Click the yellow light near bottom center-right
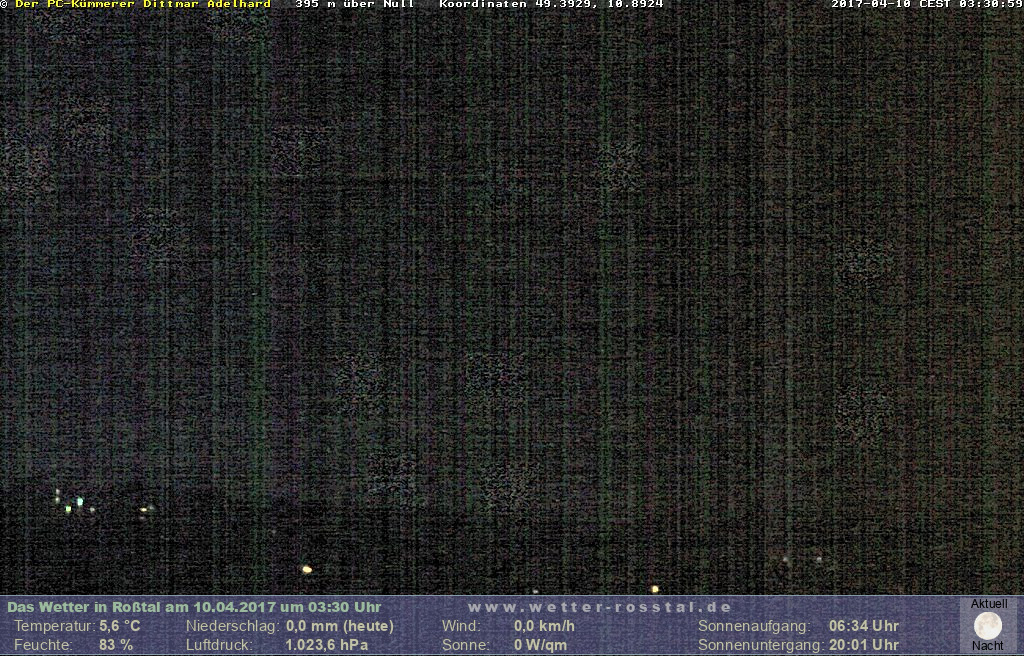Screen dimensions: 1024x656 tap(655, 589)
